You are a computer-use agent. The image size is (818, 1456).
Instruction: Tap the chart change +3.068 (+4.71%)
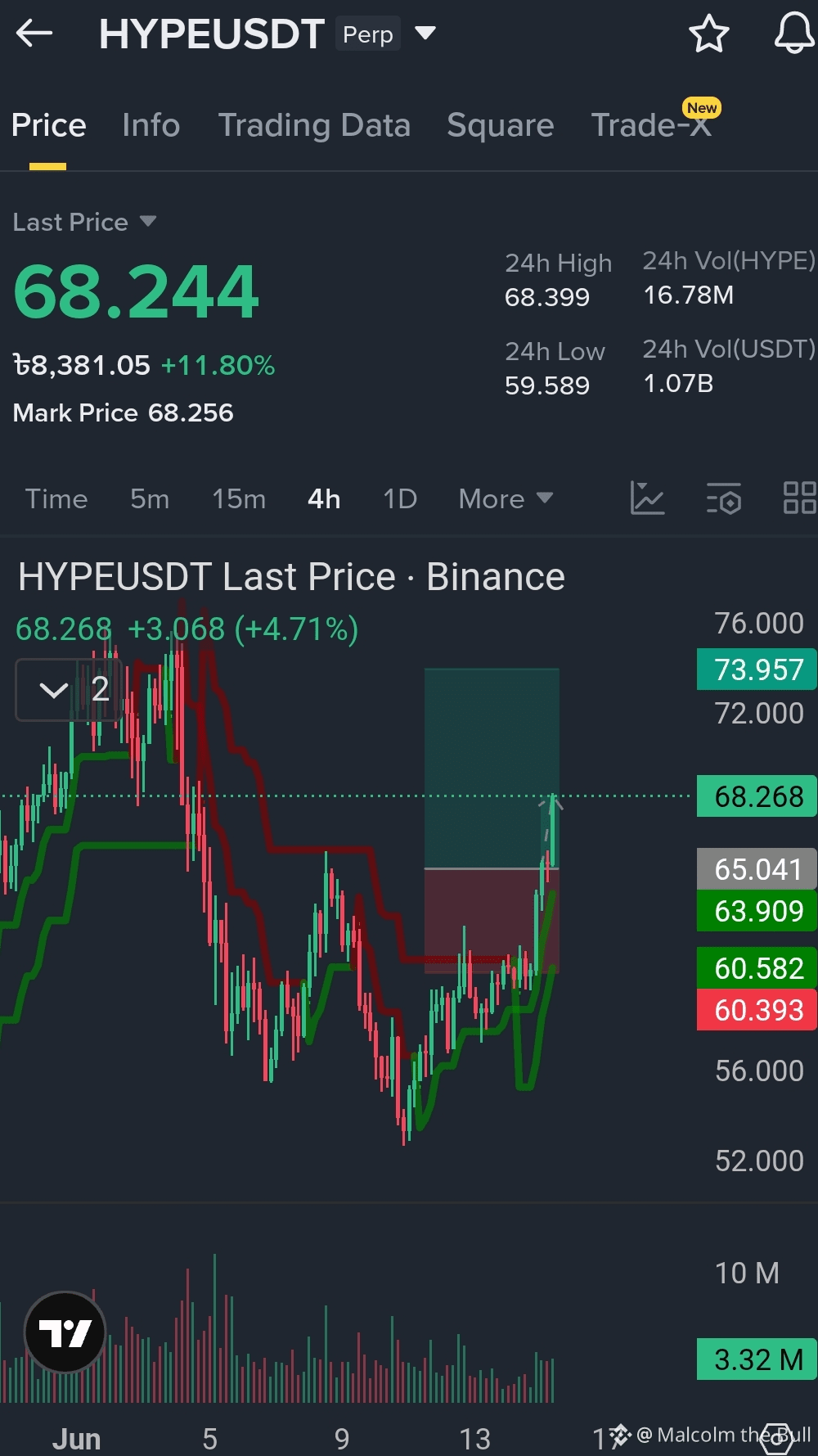[x=243, y=629]
